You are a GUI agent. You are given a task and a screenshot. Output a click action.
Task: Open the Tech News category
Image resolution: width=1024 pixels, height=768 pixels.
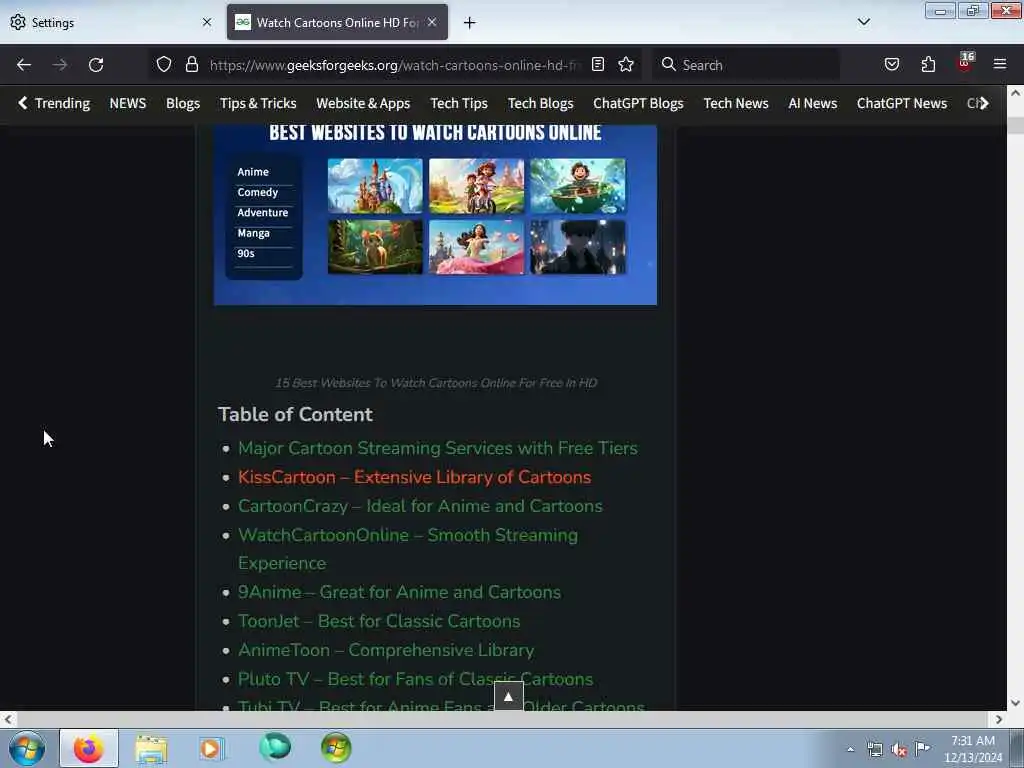(736, 103)
